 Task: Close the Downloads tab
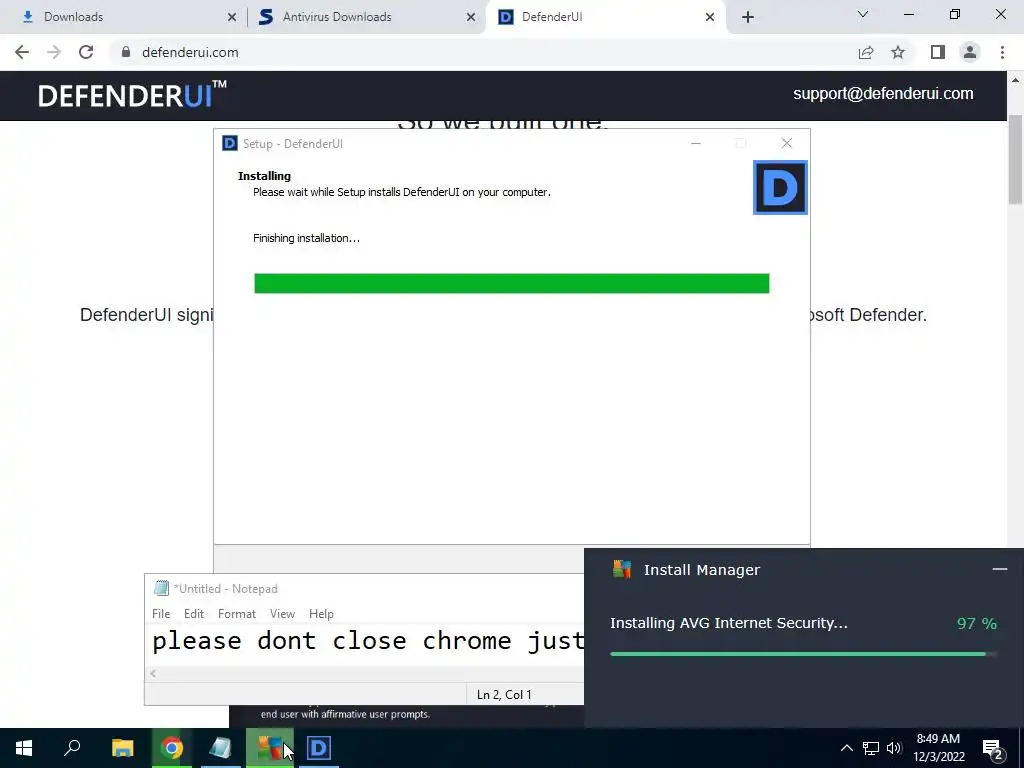click(231, 17)
